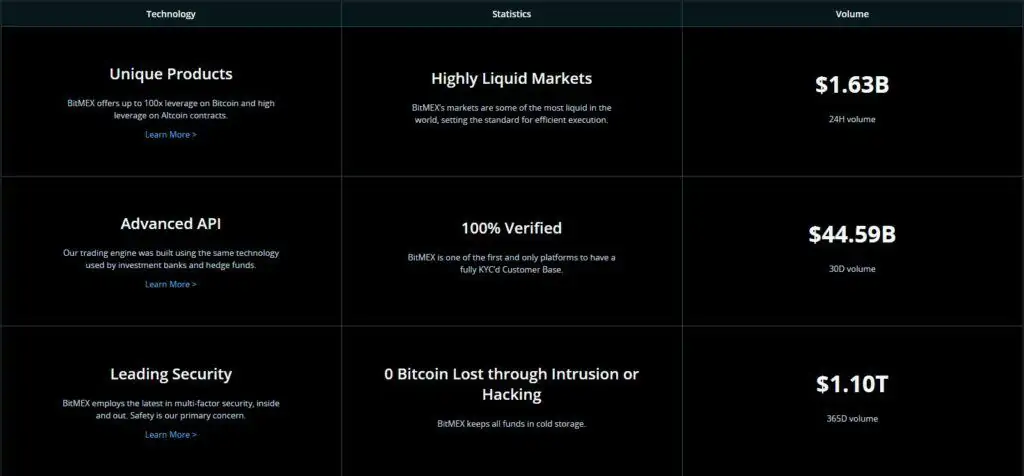
Task: Click the Leading Security heading
Action: 170,374
